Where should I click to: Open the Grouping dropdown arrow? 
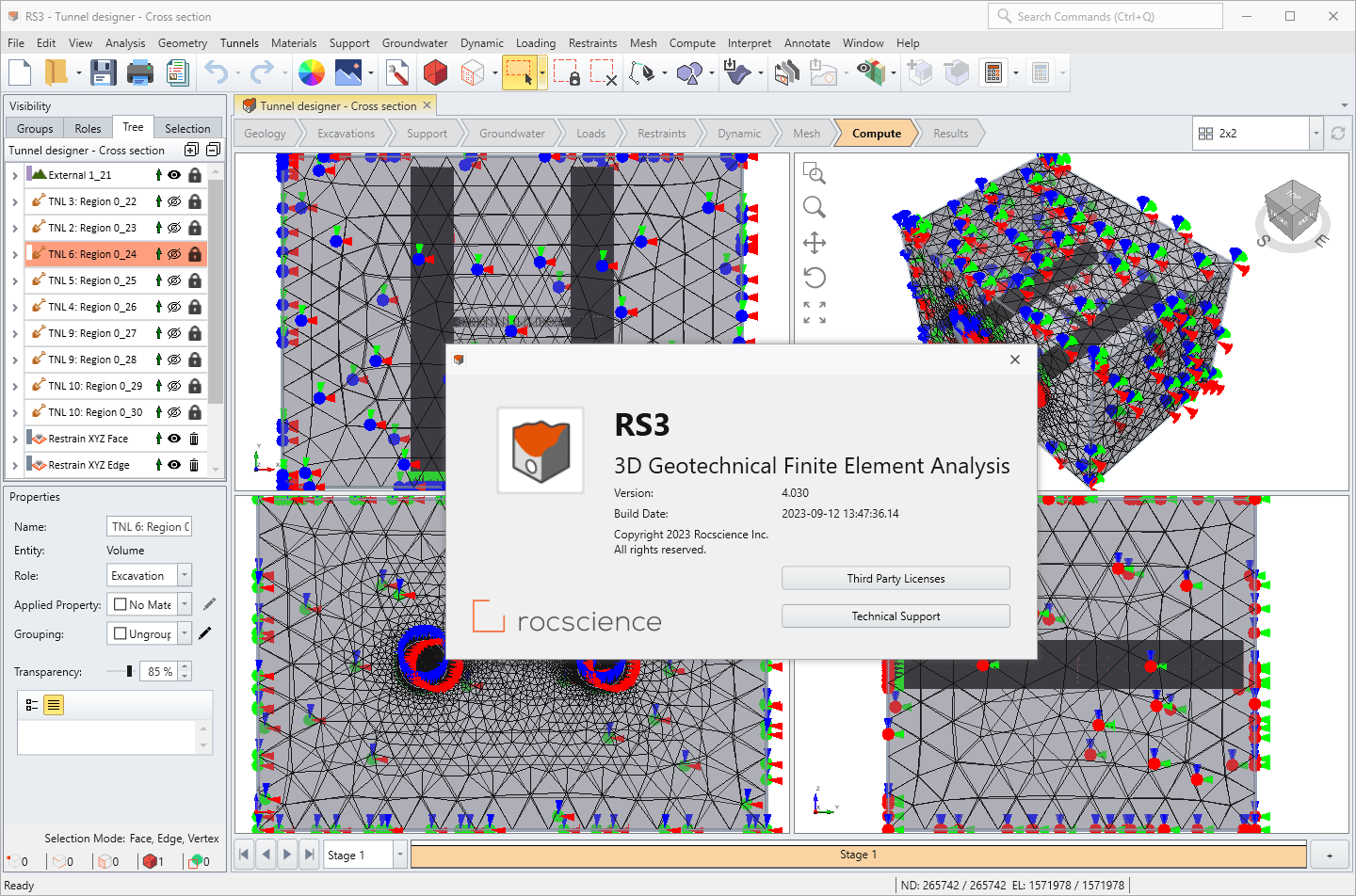pos(185,633)
